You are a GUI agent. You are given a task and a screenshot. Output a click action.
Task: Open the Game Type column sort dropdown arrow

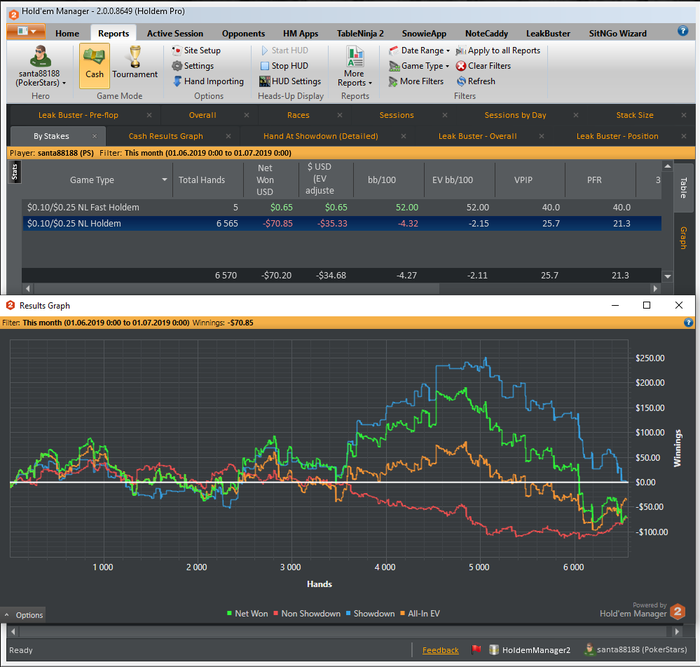(164, 179)
